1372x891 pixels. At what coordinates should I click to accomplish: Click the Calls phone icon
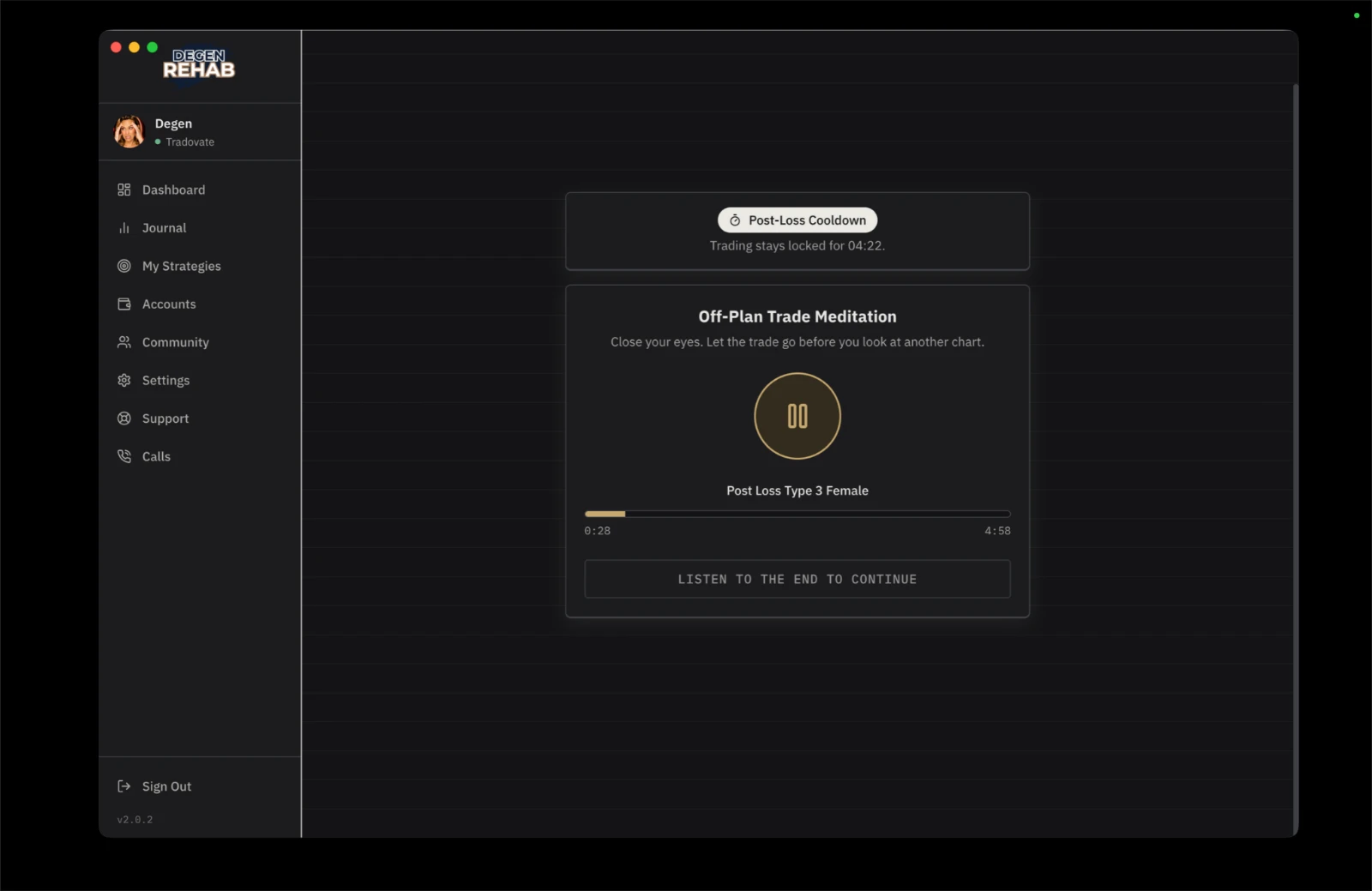click(124, 456)
